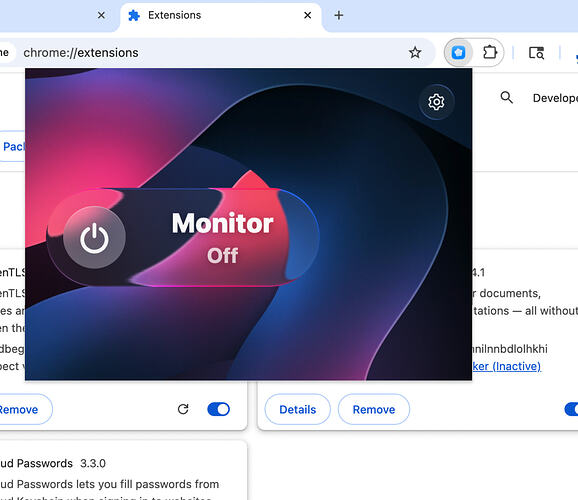
Task: Click the Details button
Action: (297, 409)
